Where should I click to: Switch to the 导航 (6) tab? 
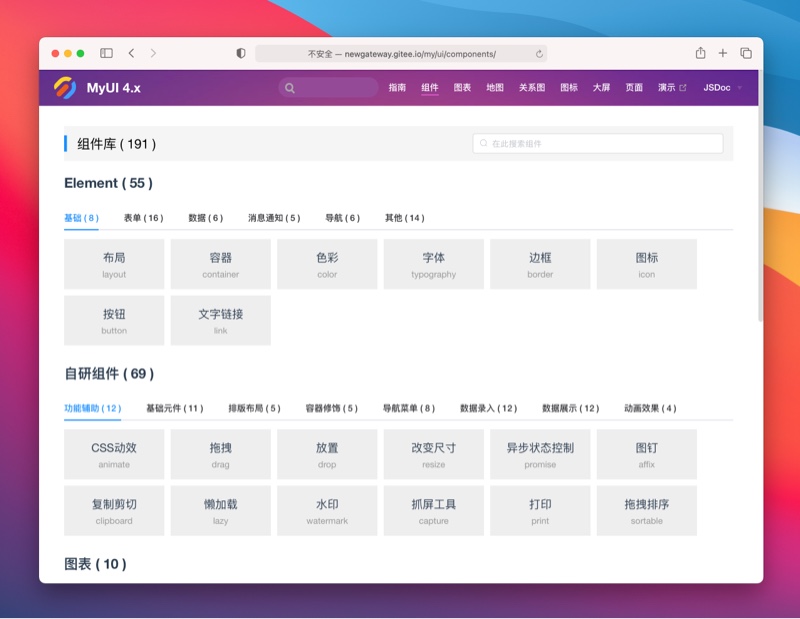[x=342, y=218]
